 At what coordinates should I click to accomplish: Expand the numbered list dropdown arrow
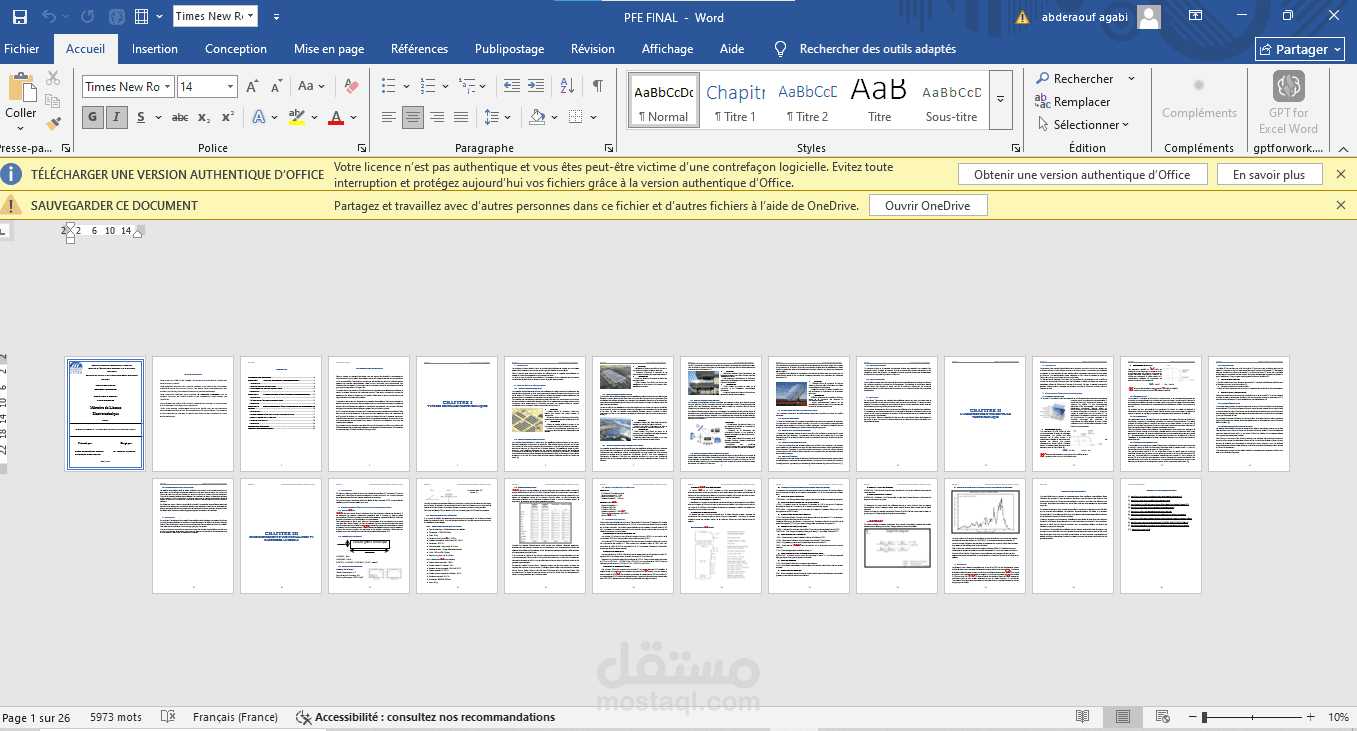444,87
